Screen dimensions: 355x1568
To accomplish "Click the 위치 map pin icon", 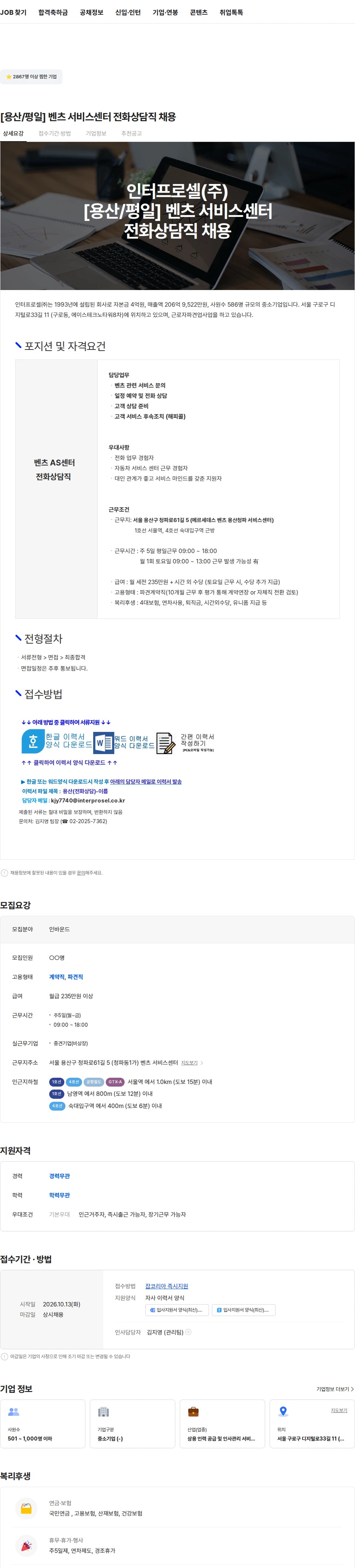I will pos(283,1412).
